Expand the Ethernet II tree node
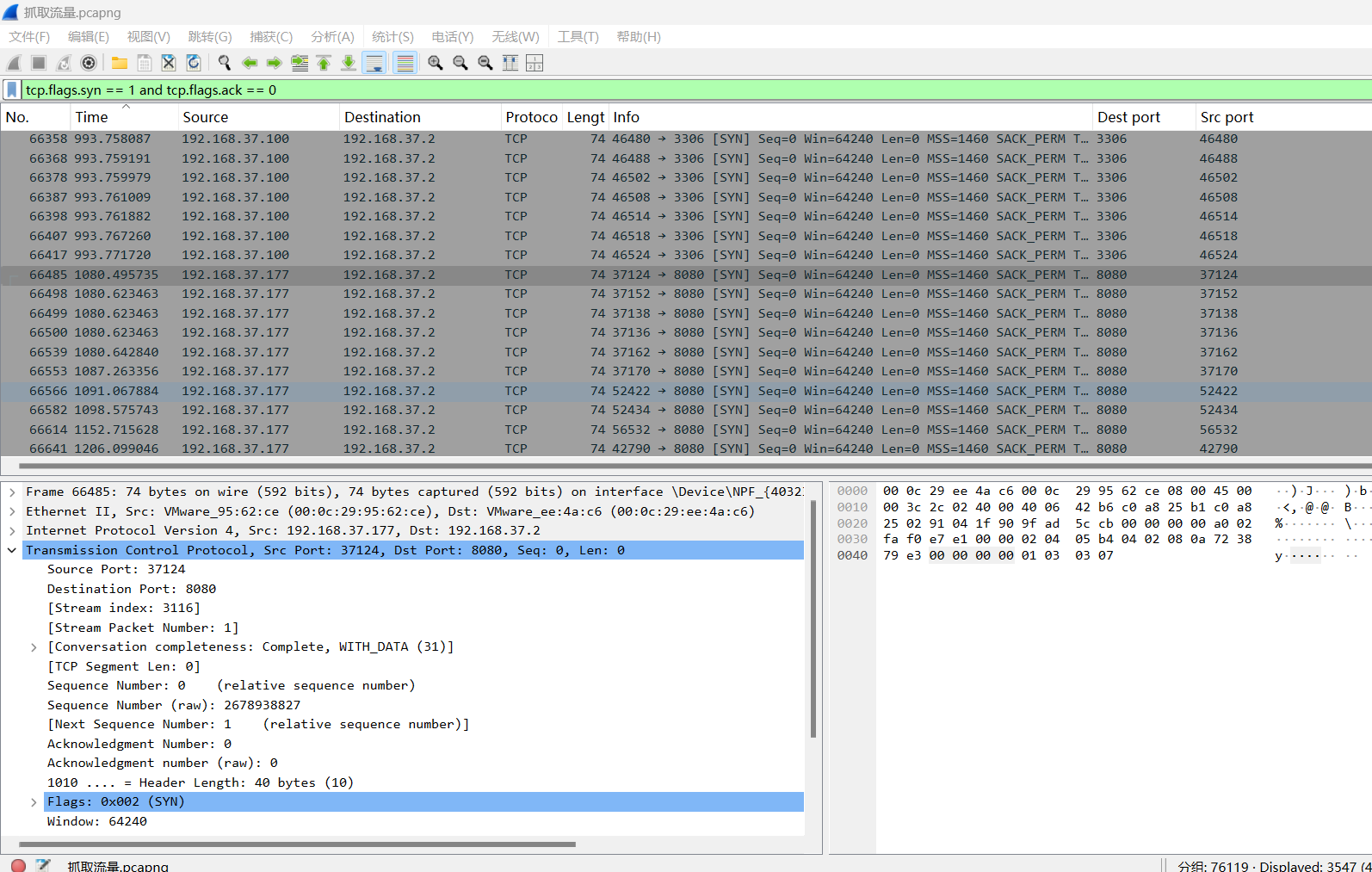Screen dimensions: 1372x872 (12, 511)
